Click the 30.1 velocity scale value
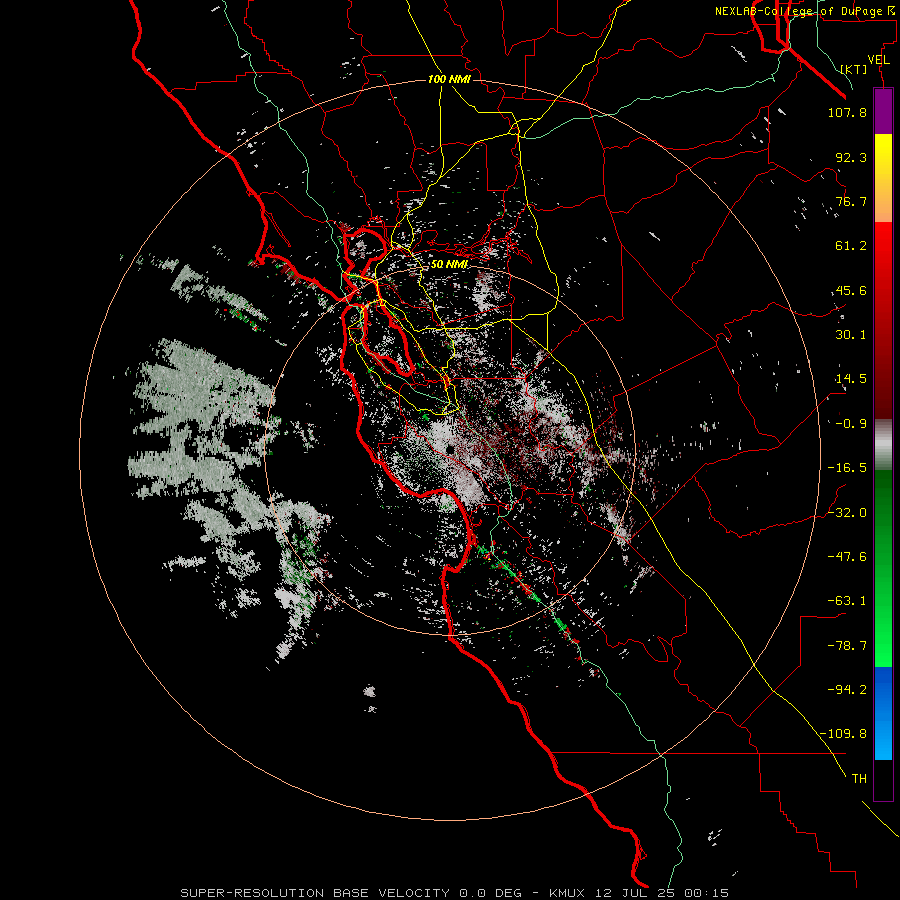 click(x=851, y=335)
